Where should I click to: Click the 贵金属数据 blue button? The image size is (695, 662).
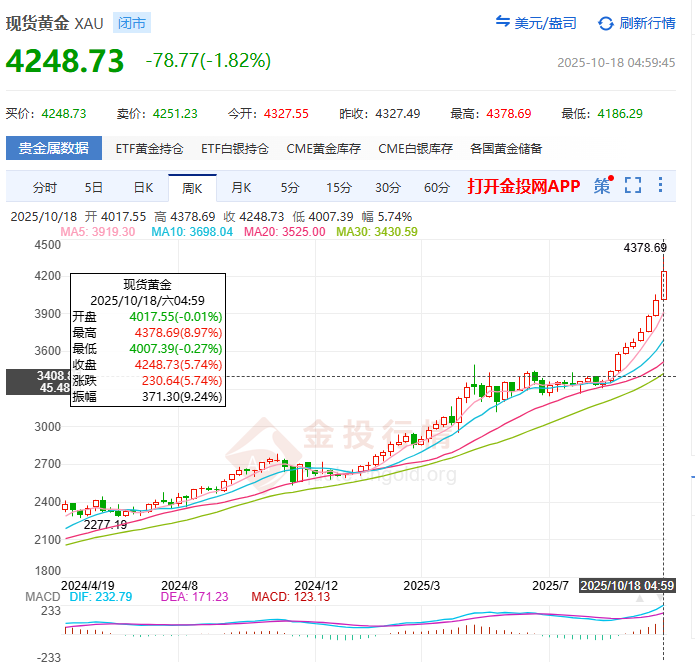(x=54, y=148)
